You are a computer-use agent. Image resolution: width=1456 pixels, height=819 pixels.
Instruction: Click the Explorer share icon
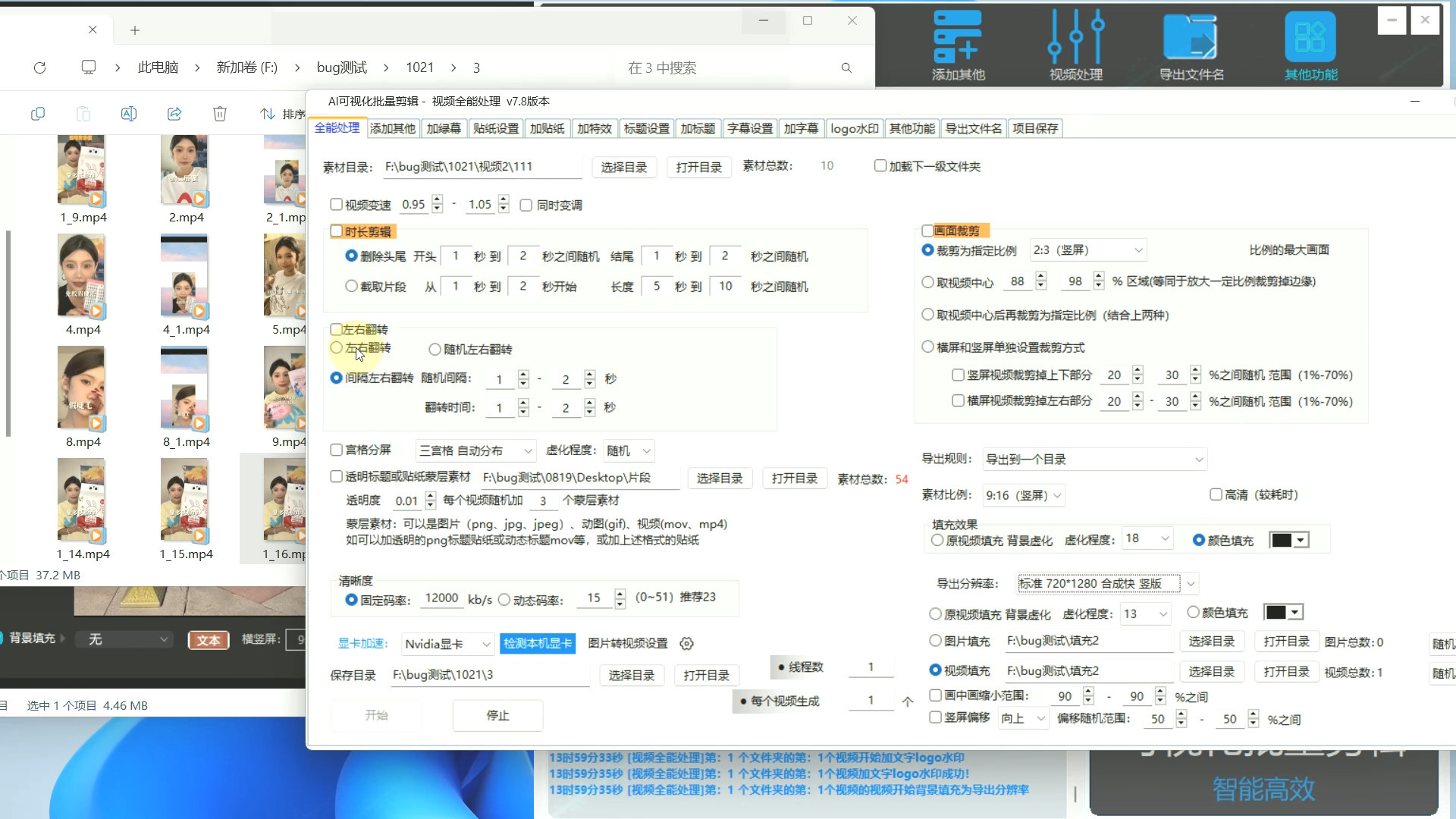[174, 114]
